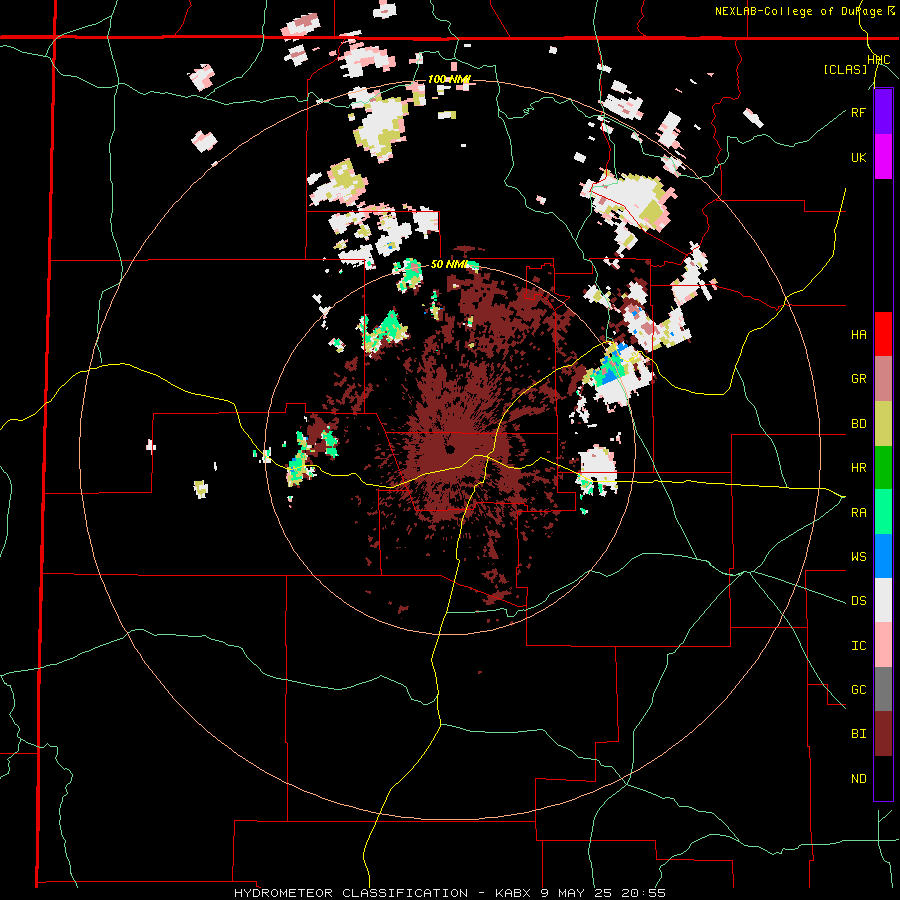Click the WS legend label
Screen dimensions: 900x900
click(x=858, y=557)
